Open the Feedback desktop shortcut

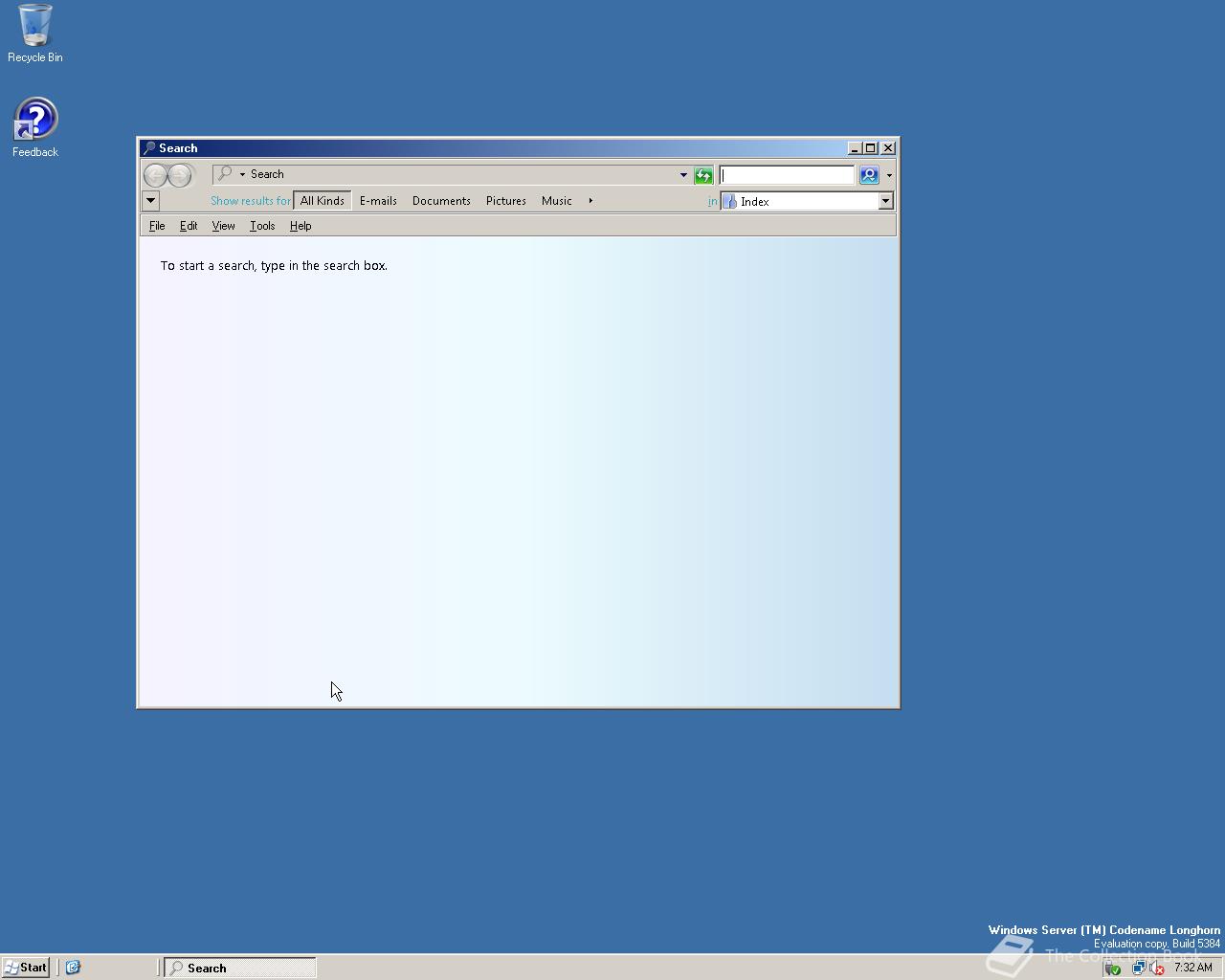point(35,127)
